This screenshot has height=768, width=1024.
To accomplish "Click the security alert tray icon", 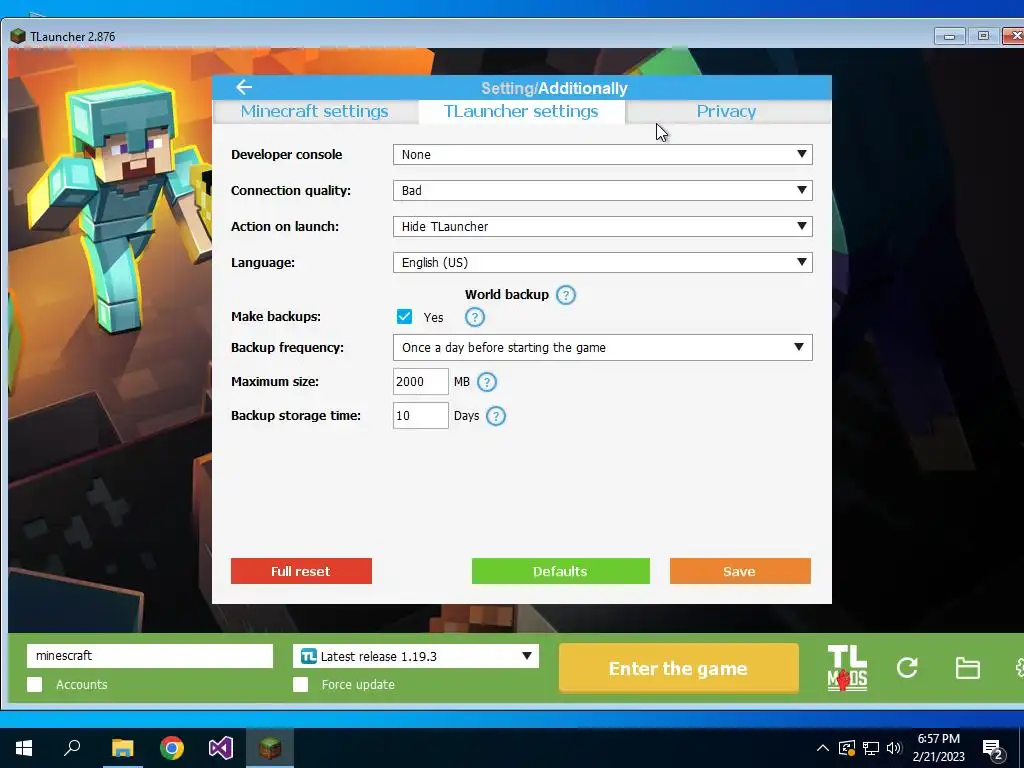I will (x=846, y=748).
